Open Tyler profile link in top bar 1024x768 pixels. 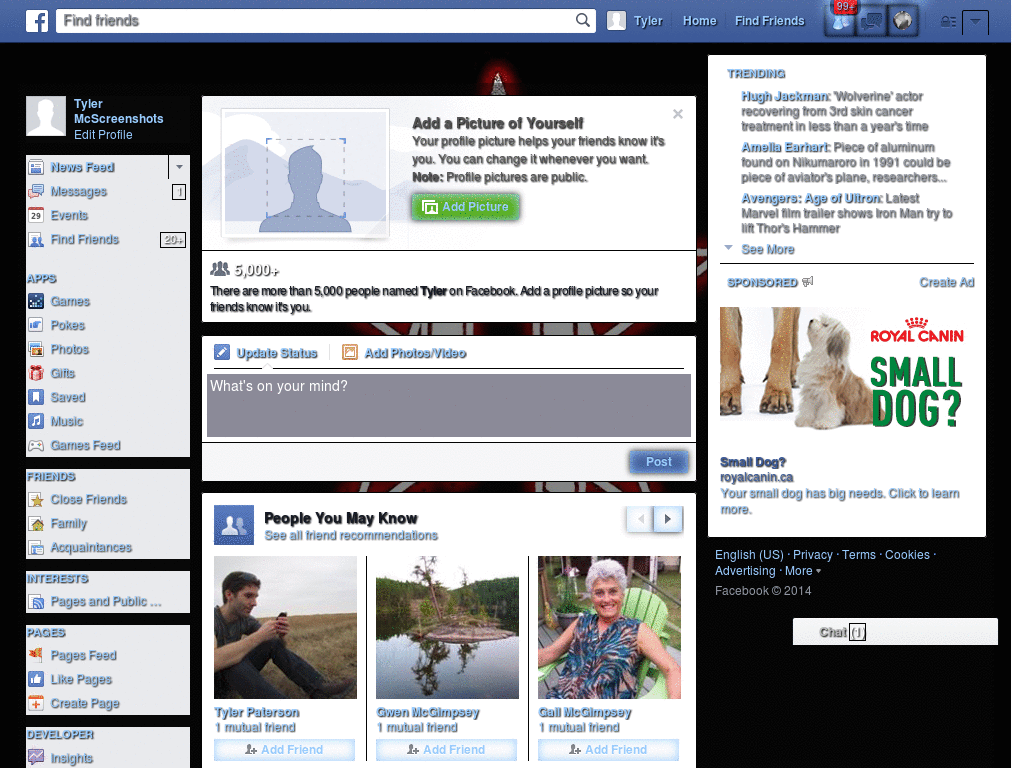tap(648, 21)
